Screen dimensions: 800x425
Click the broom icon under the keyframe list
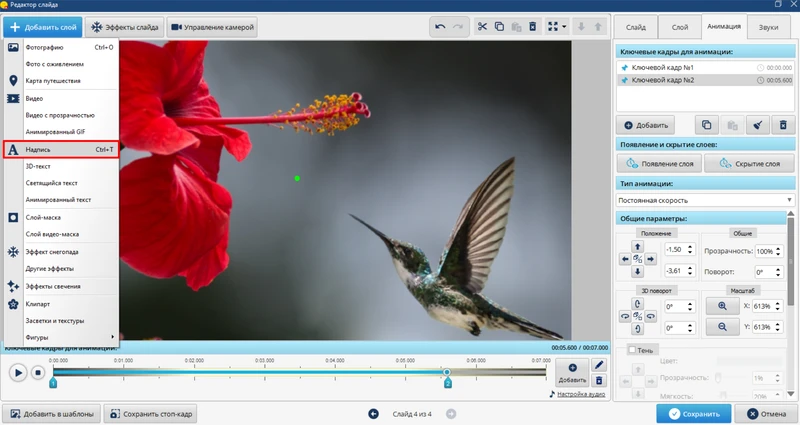[757, 125]
